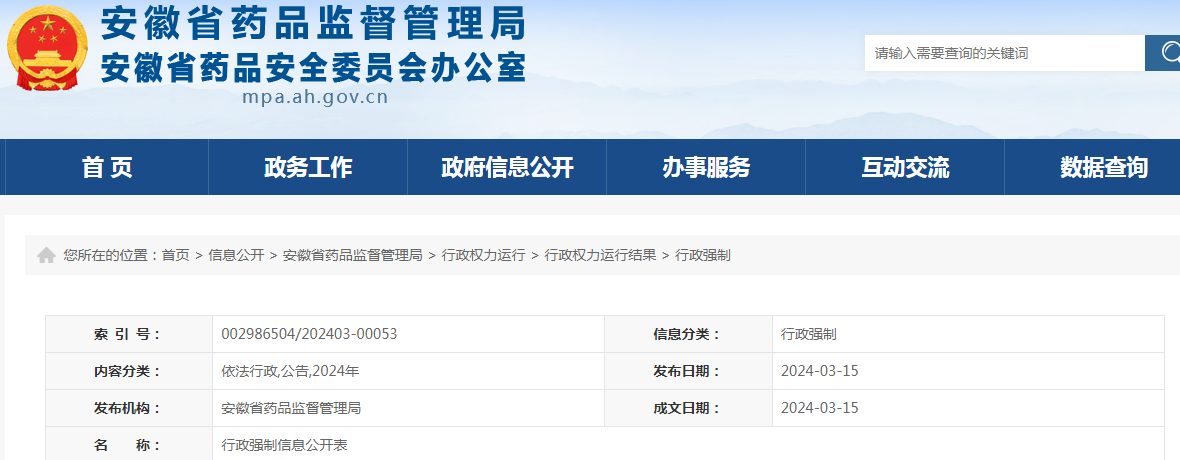This screenshot has height=460, width=1180.
Task: Click the 成文日期 label cell
Action: click(x=688, y=408)
